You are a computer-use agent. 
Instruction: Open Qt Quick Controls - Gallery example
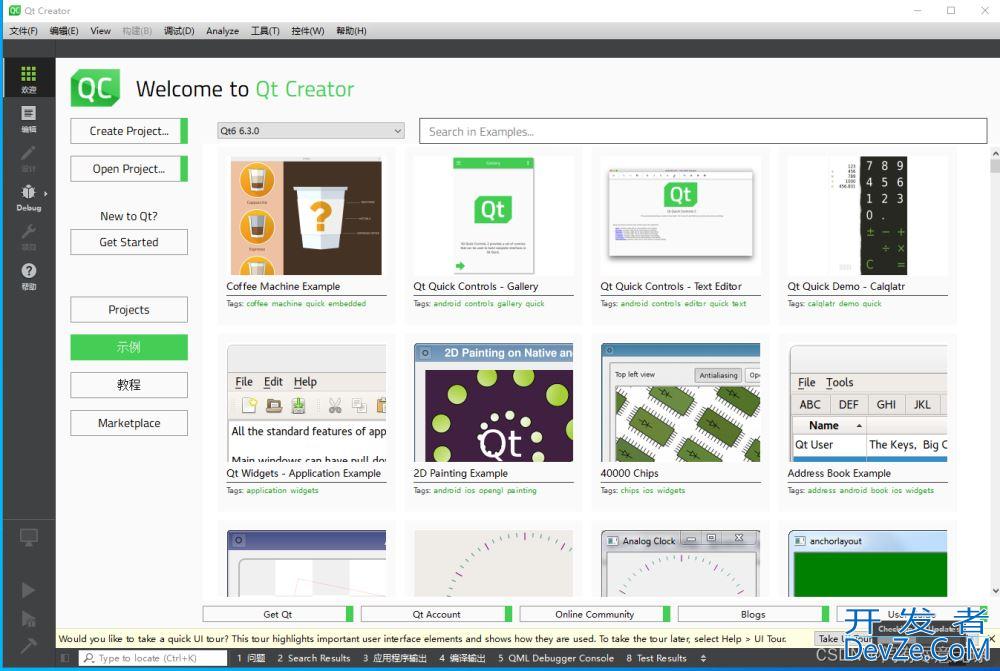pos(493,217)
